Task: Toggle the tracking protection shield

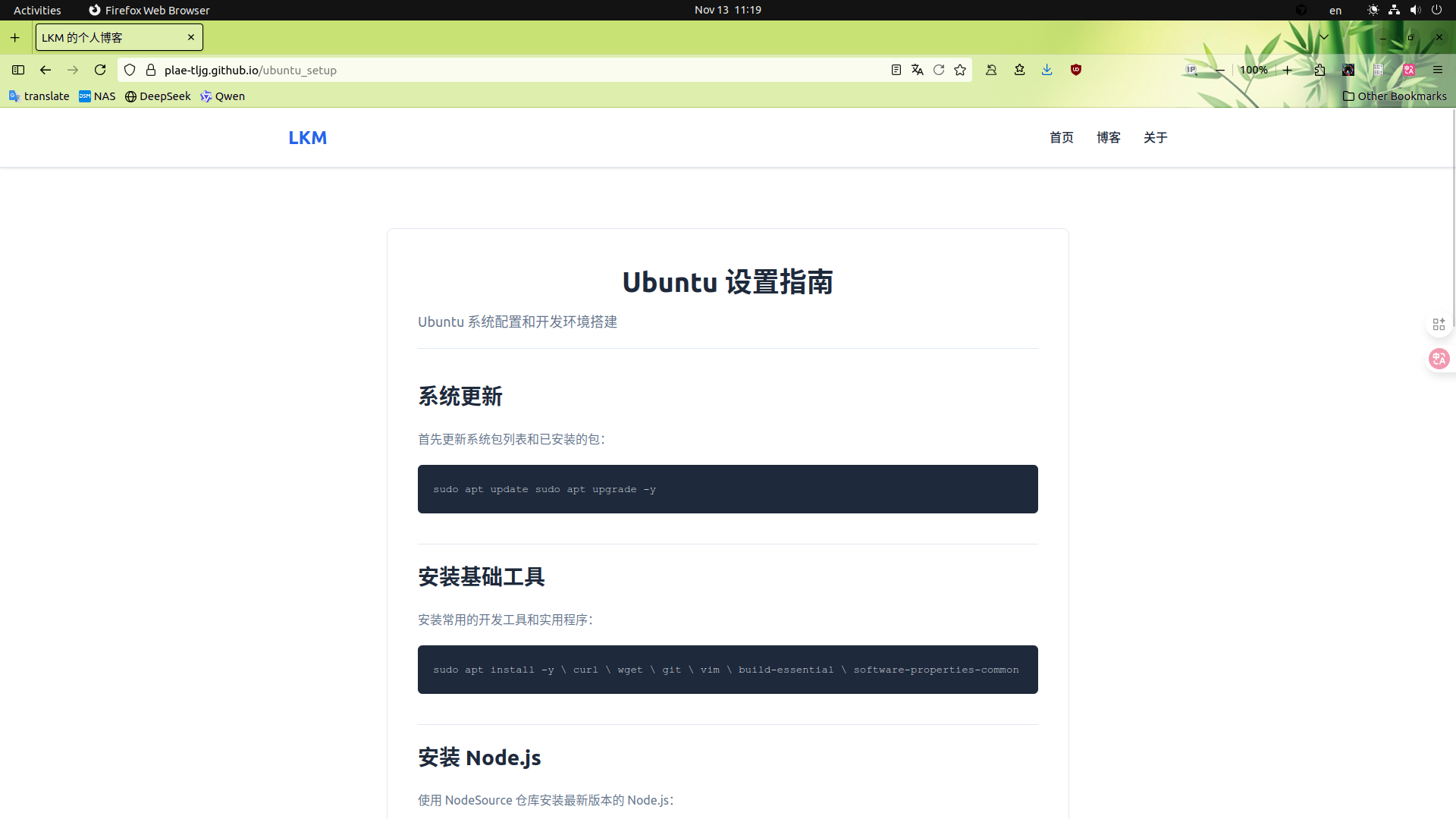Action: [x=130, y=69]
